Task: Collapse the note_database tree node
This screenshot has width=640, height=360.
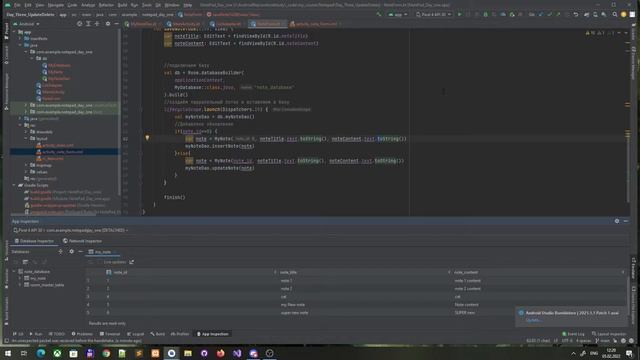Action: [15, 271]
